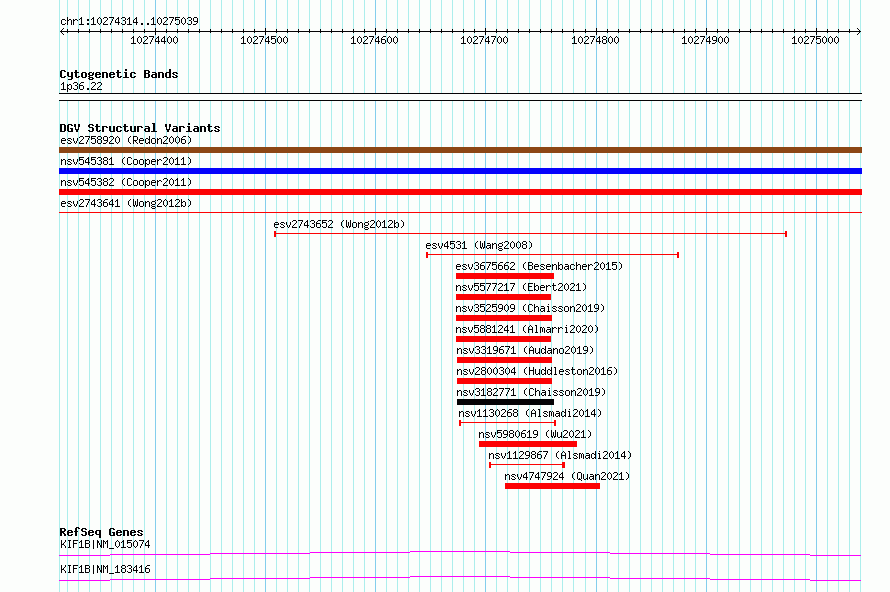Open the esv4531 (Wang2008) label
The height and width of the screenshot is (592, 890).
pyautogui.click(x=479, y=245)
